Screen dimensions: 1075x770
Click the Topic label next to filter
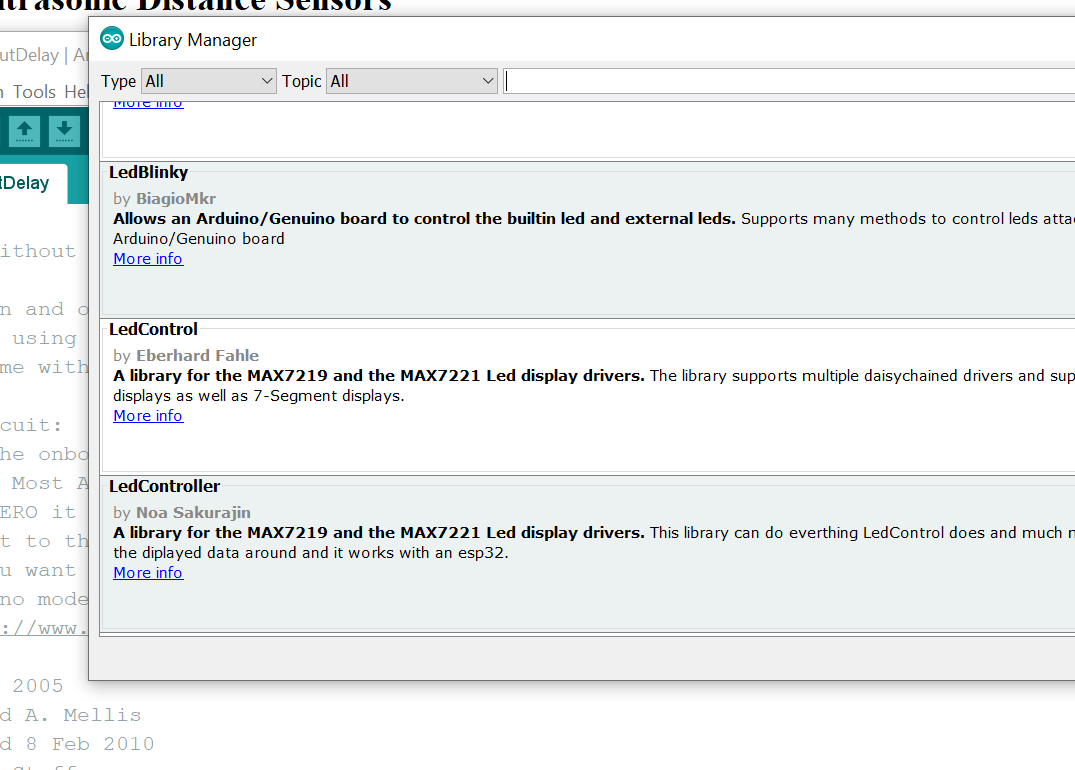tap(302, 82)
